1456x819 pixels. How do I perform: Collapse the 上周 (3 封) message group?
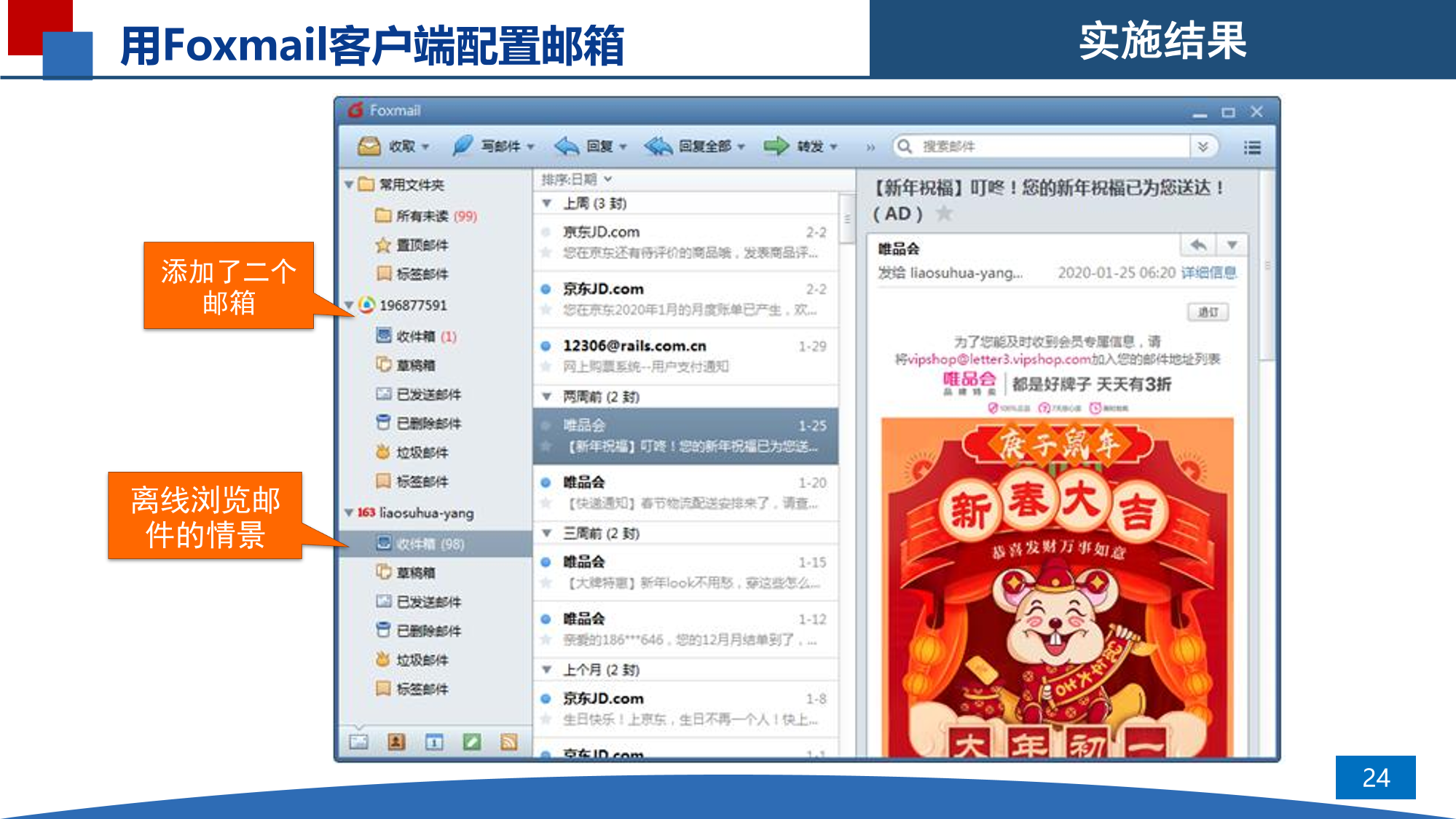(x=547, y=204)
